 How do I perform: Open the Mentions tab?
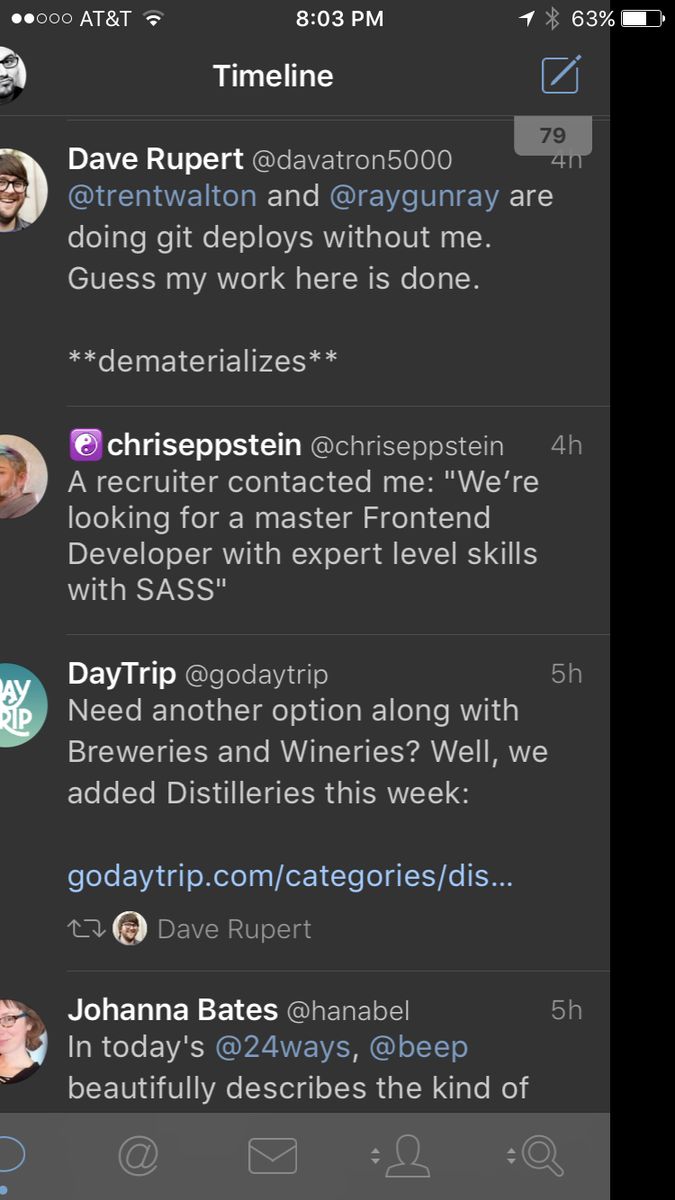pos(139,1156)
